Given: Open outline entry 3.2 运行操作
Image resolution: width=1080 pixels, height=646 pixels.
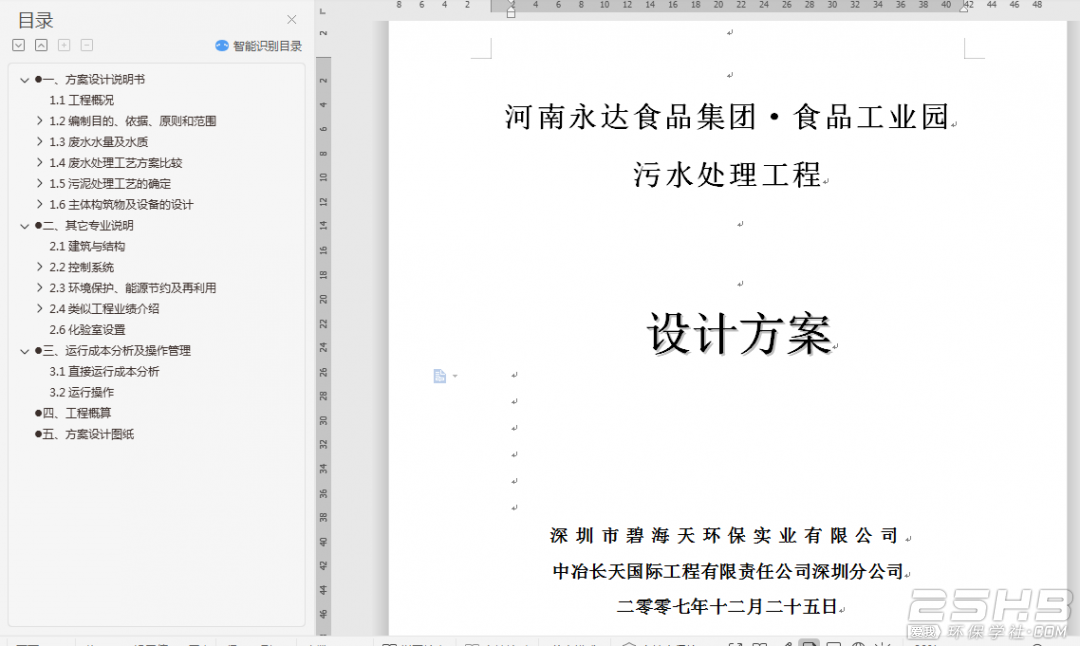Looking at the screenshot, I should (x=81, y=393).
